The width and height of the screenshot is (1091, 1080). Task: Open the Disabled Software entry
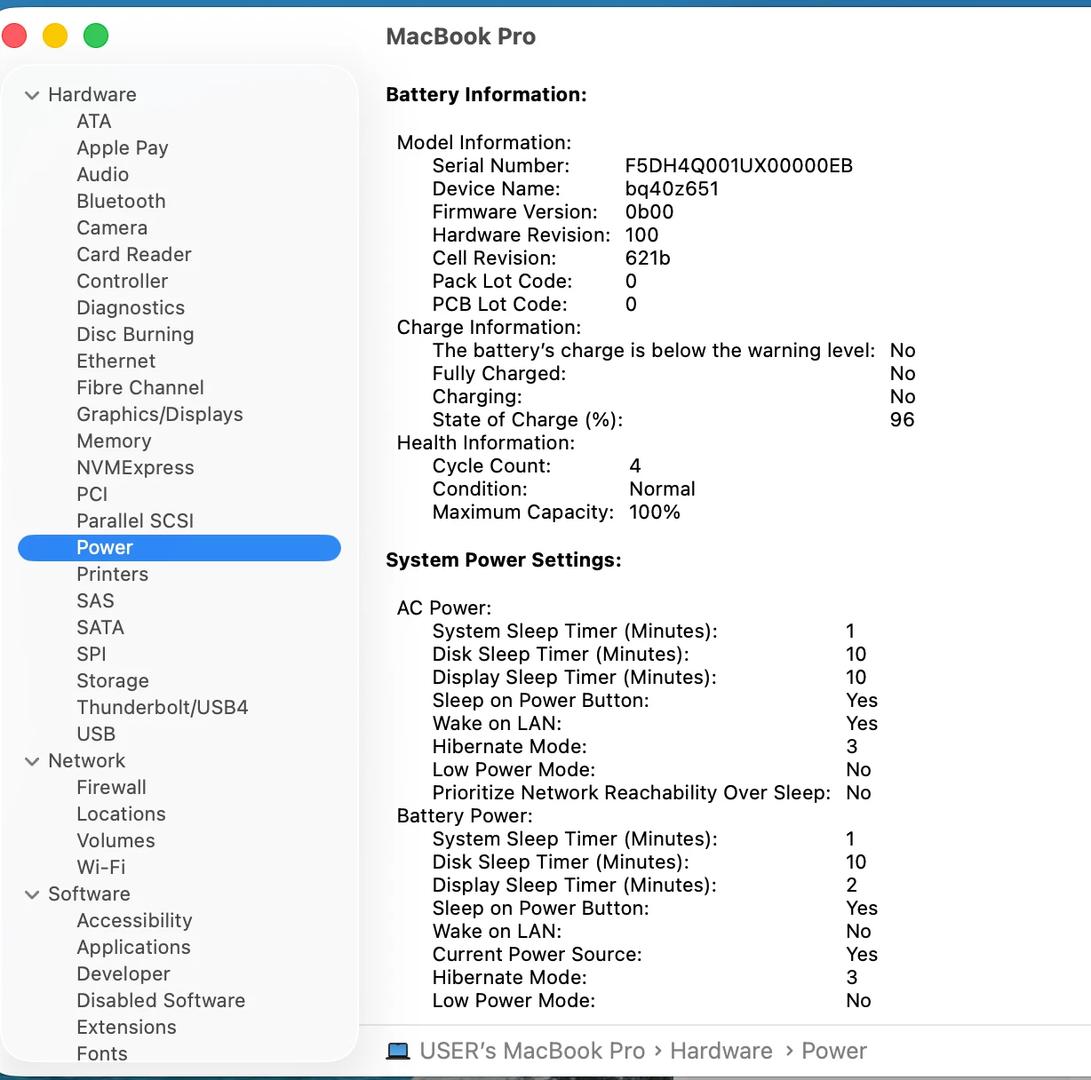tap(160, 1000)
